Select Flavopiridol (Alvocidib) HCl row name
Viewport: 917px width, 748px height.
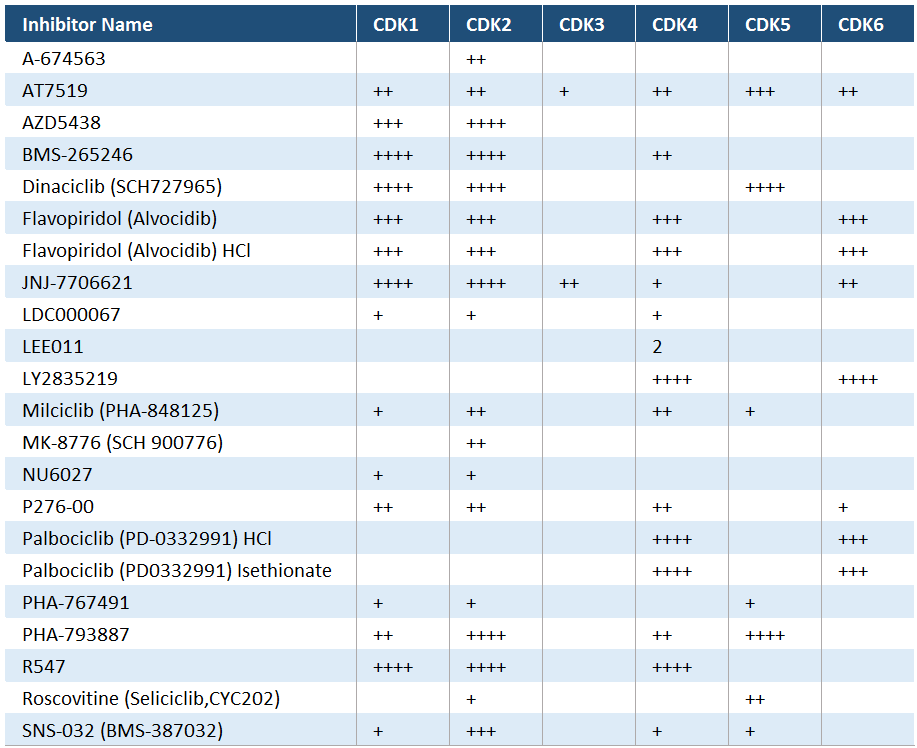pyautogui.click(x=136, y=251)
